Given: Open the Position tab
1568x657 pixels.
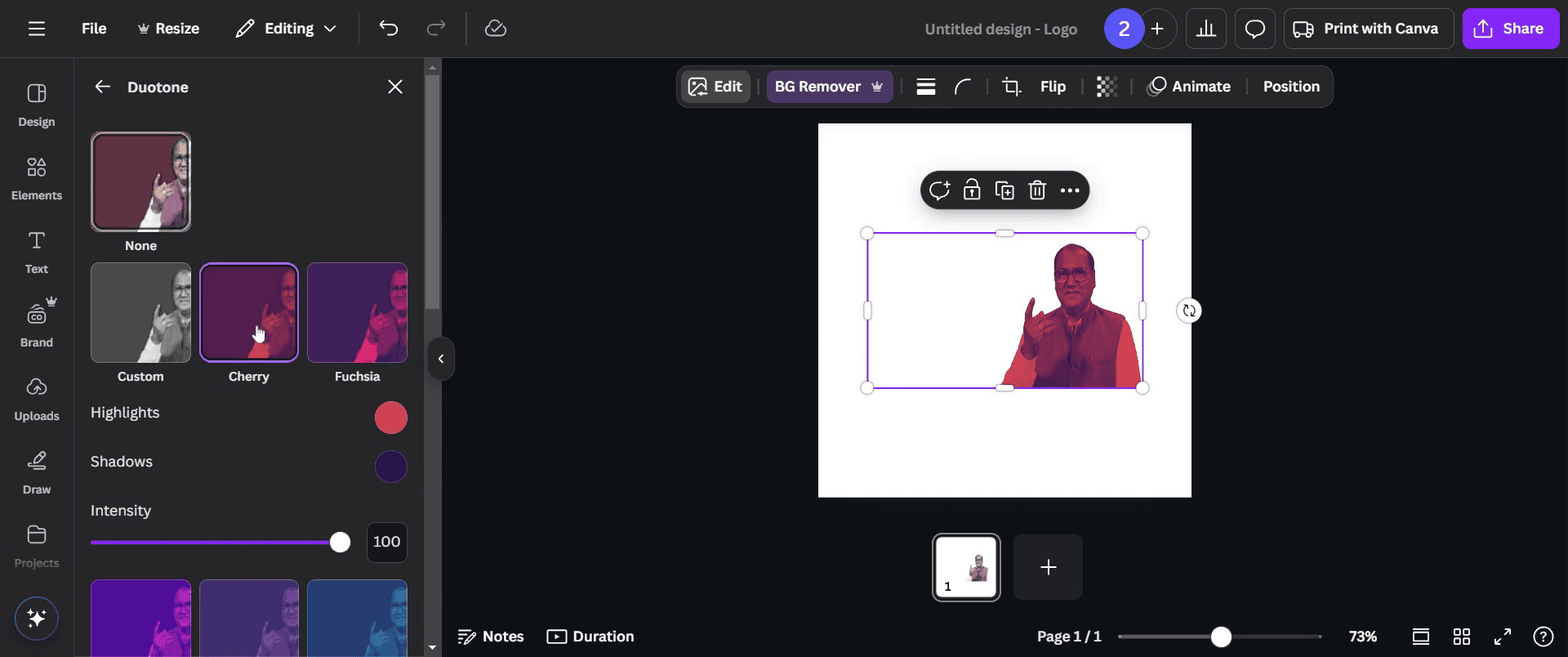Looking at the screenshot, I should point(1291,87).
